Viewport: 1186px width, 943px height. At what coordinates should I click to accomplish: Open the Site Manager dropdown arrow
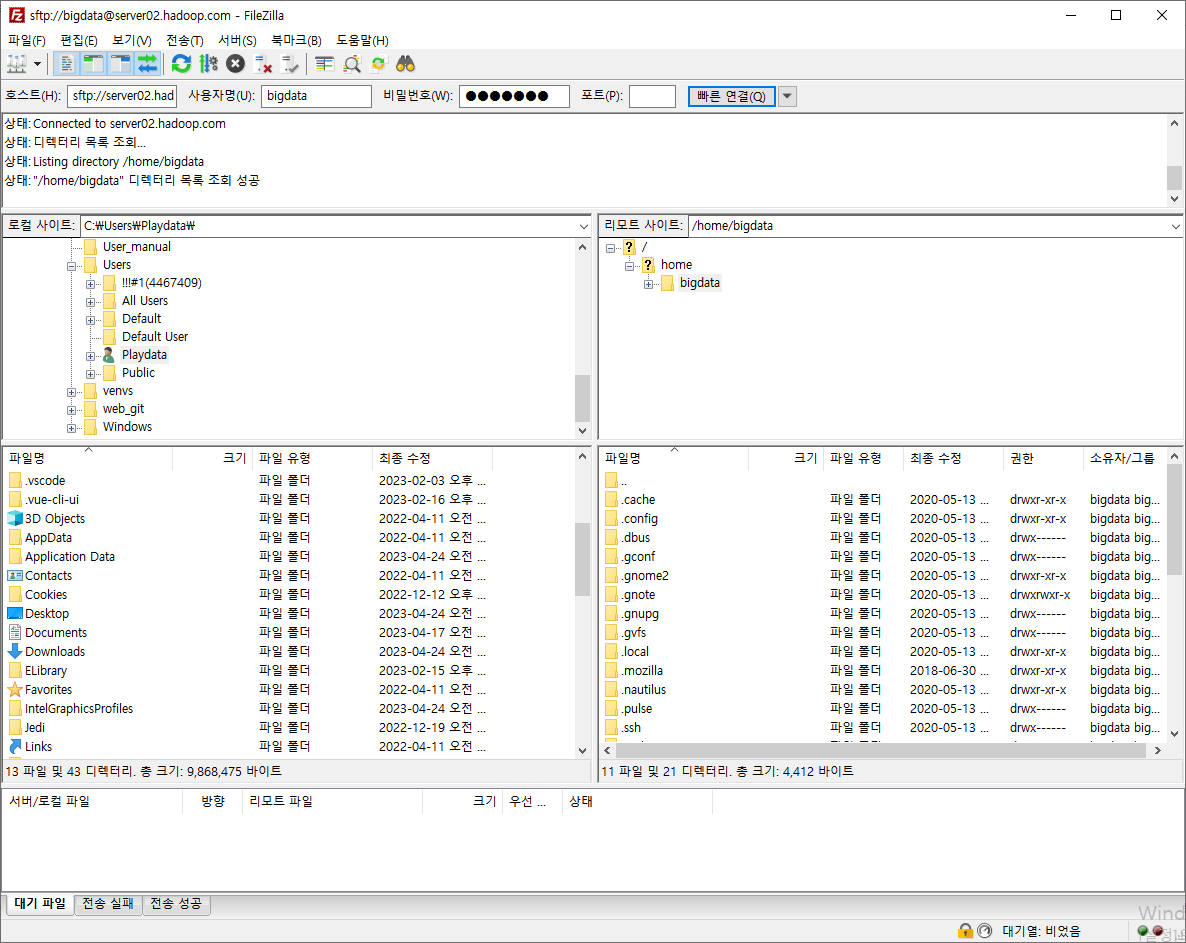pos(37,64)
